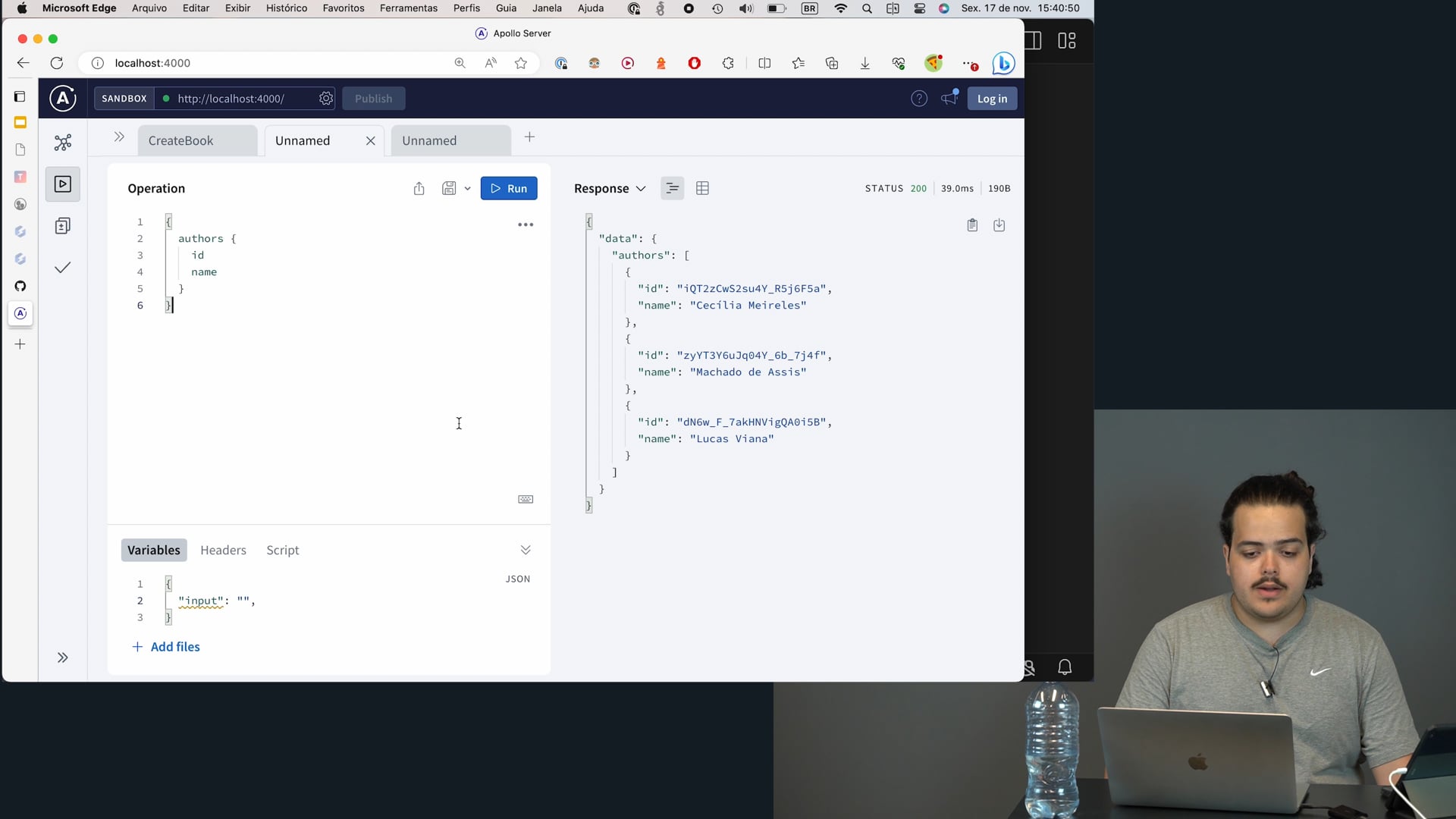Copy response with clipboard icon
The width and height of the screenshot is (1456, 819).
click(972, 225)
